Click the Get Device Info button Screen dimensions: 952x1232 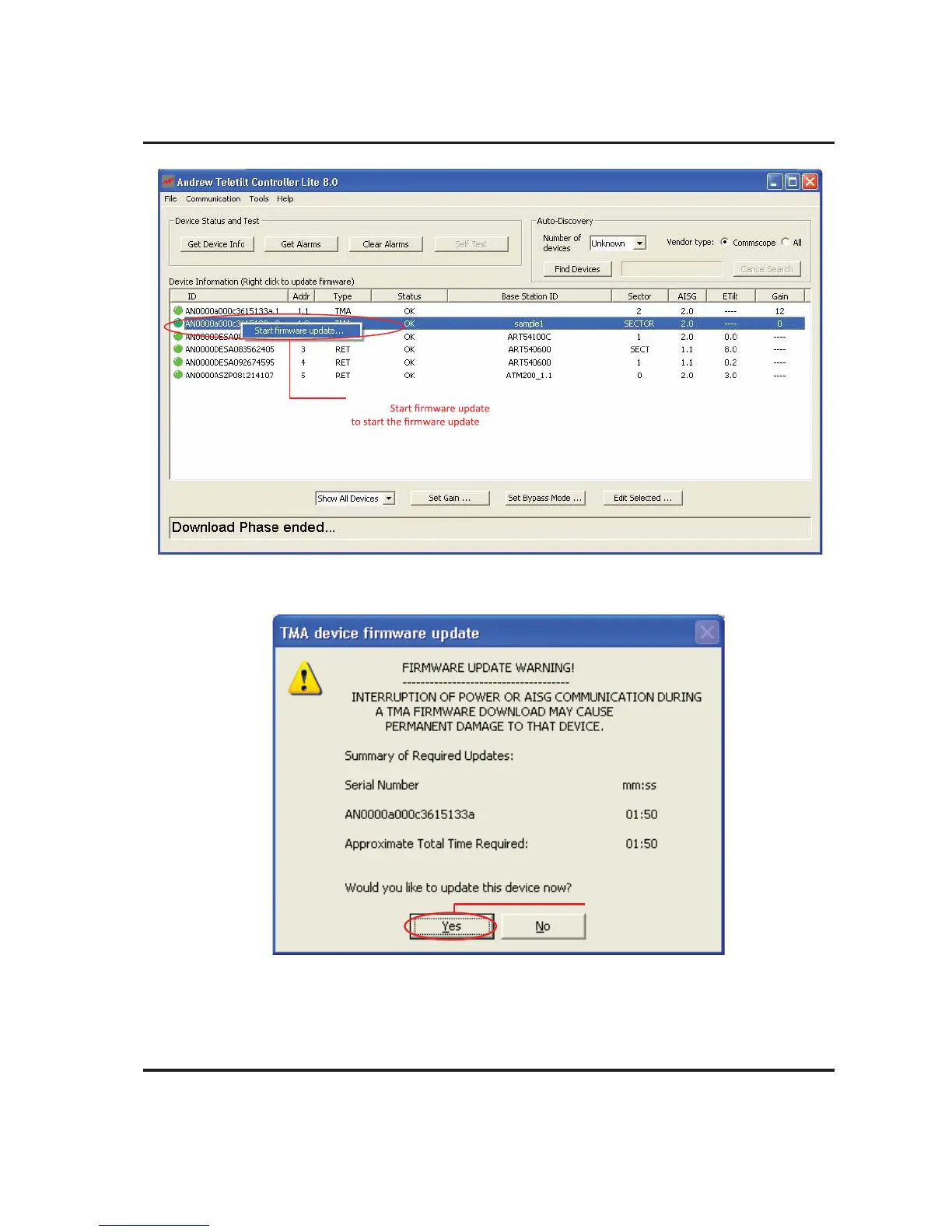(x=216, y=244)
